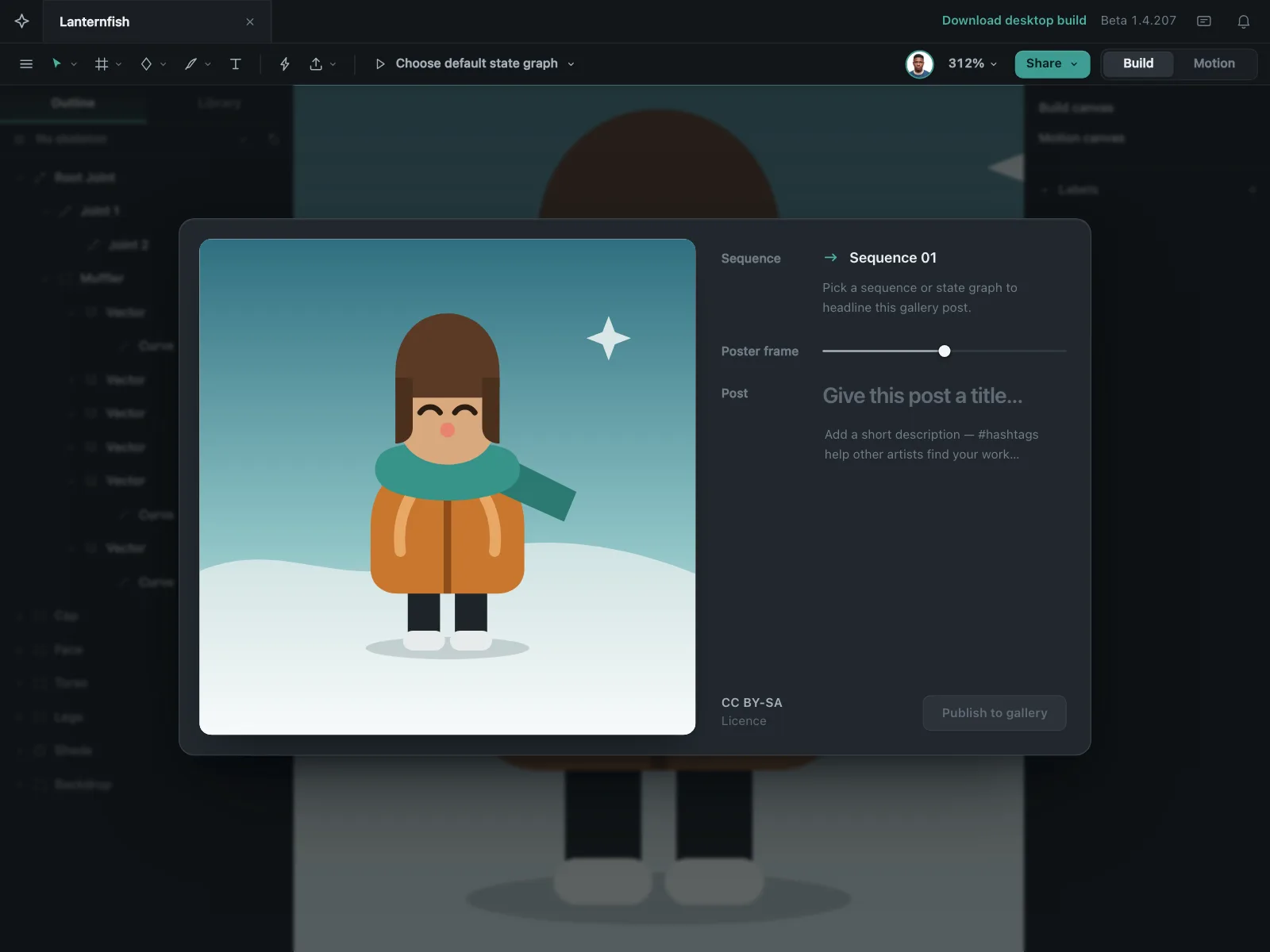Screen dimensions: 1270x952
Task: Click the Beta 1.4.207 version label
Action: 1138,21
